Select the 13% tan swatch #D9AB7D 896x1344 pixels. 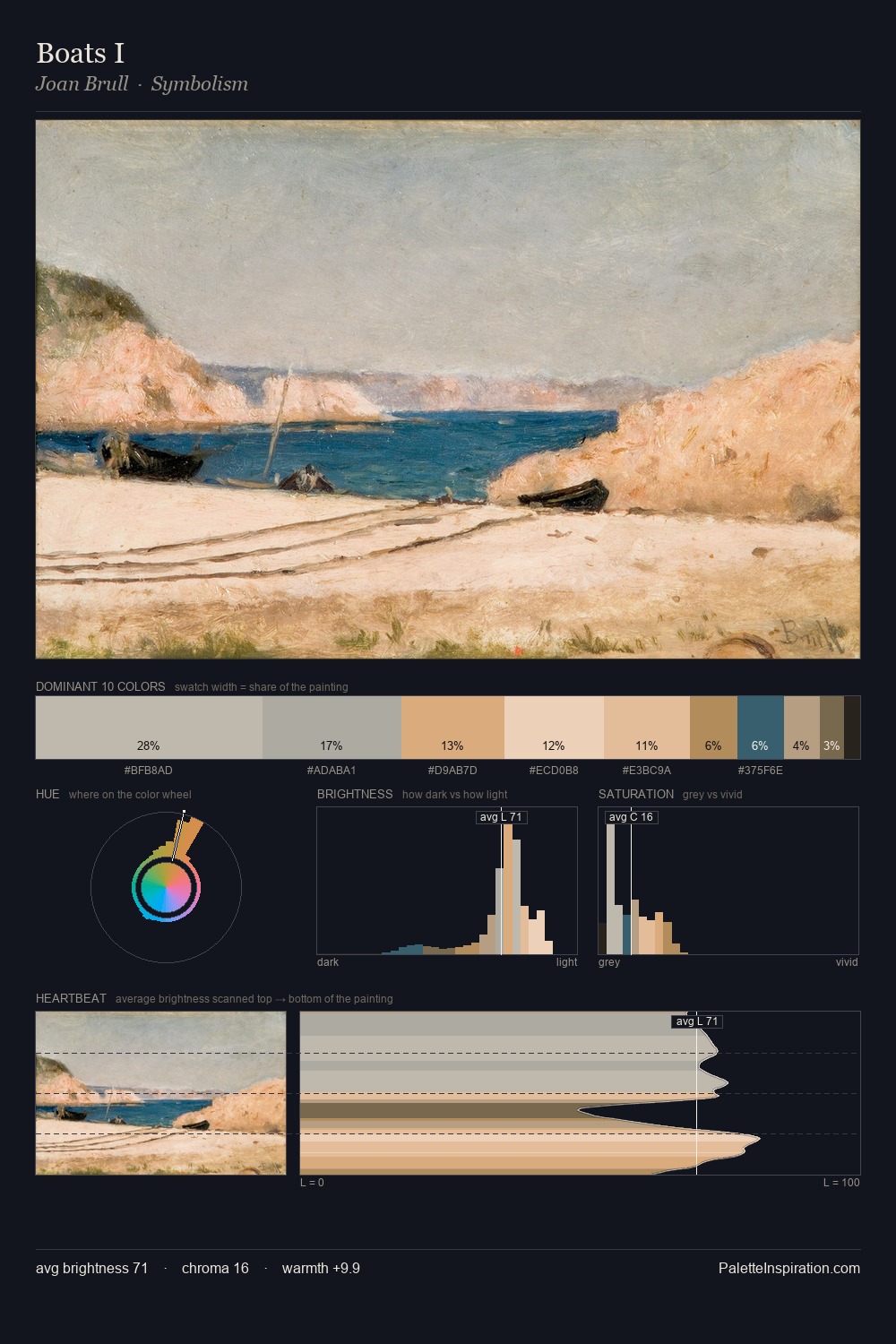(452, 728)
